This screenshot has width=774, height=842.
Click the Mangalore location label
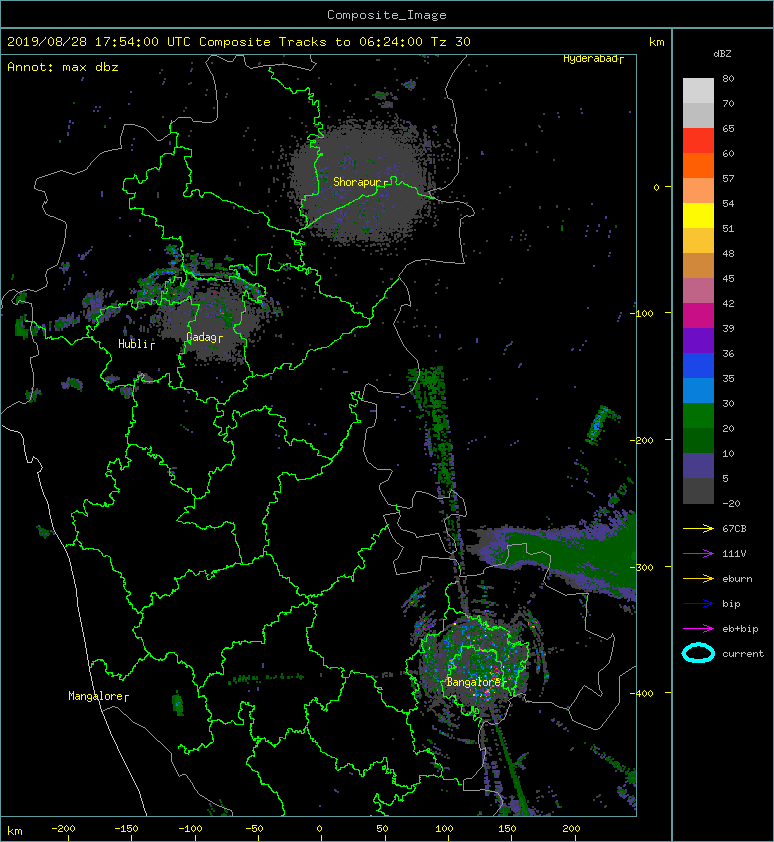coord(96,696)
